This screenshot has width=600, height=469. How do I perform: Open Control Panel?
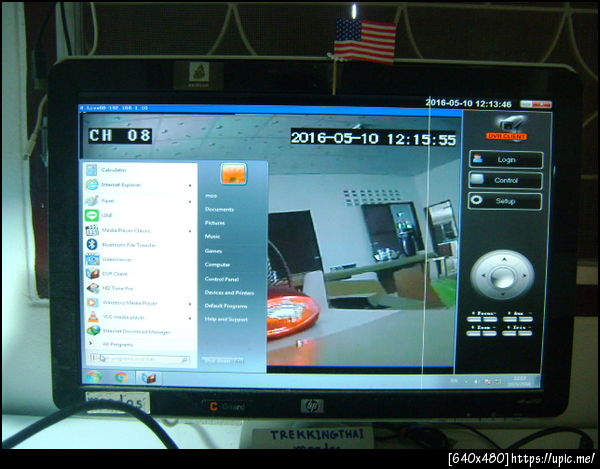[222, 279]
